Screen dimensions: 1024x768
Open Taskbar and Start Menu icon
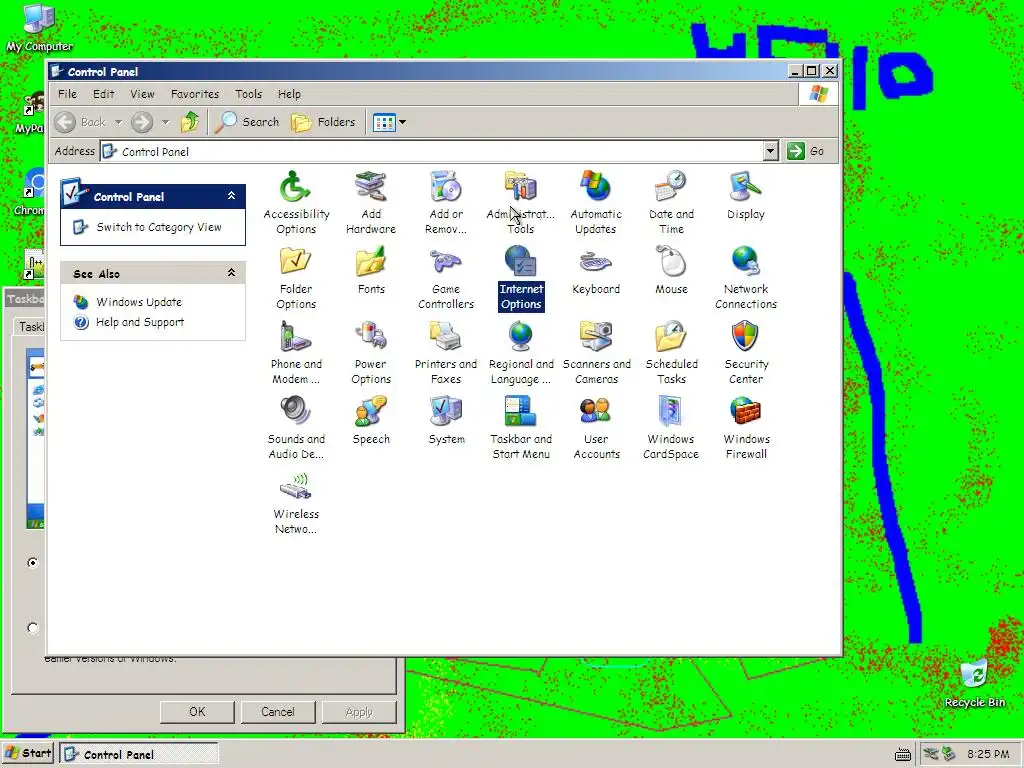(520, 428)
